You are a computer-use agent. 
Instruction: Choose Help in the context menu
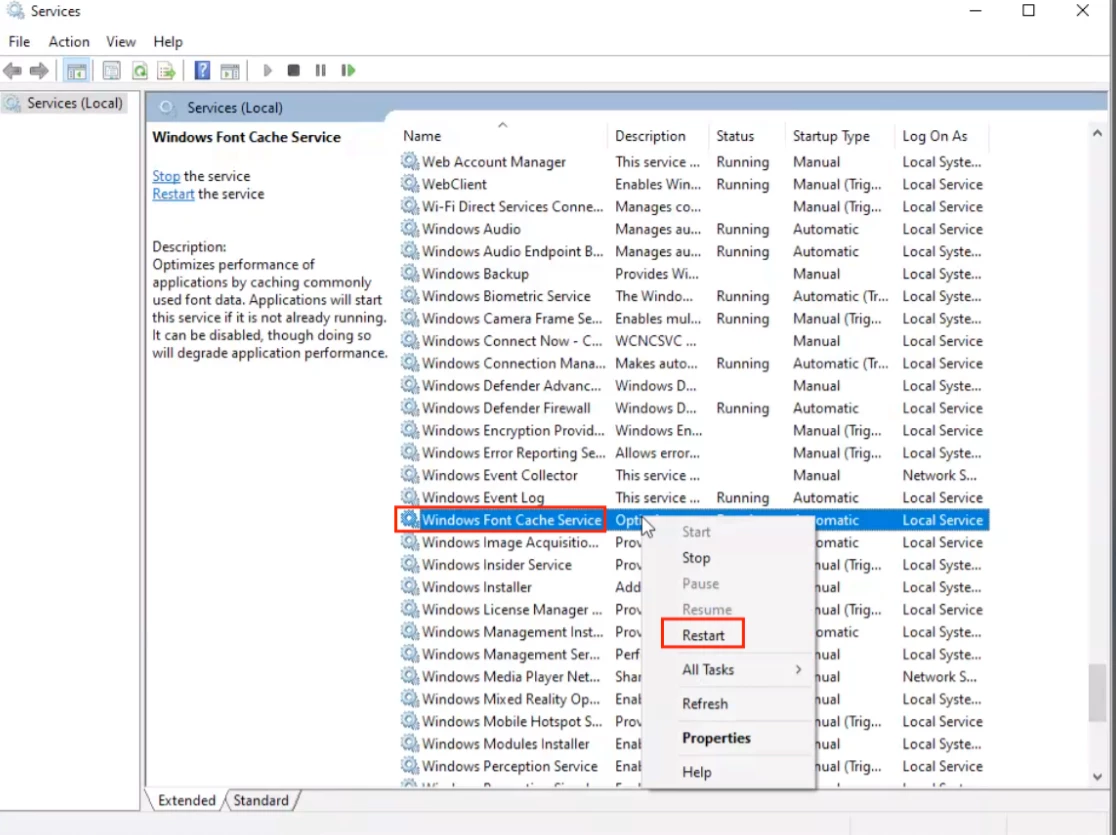tap(729, 772)
